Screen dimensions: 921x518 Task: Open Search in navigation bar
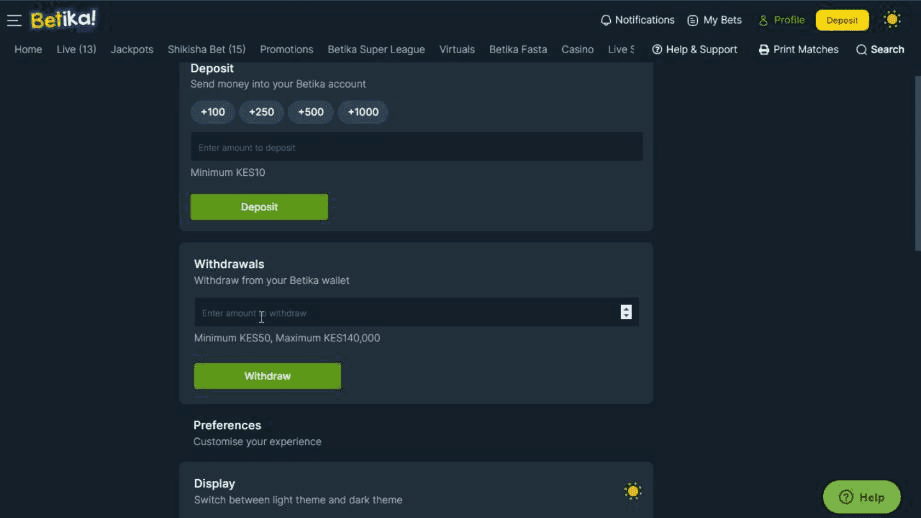[880, 49]
